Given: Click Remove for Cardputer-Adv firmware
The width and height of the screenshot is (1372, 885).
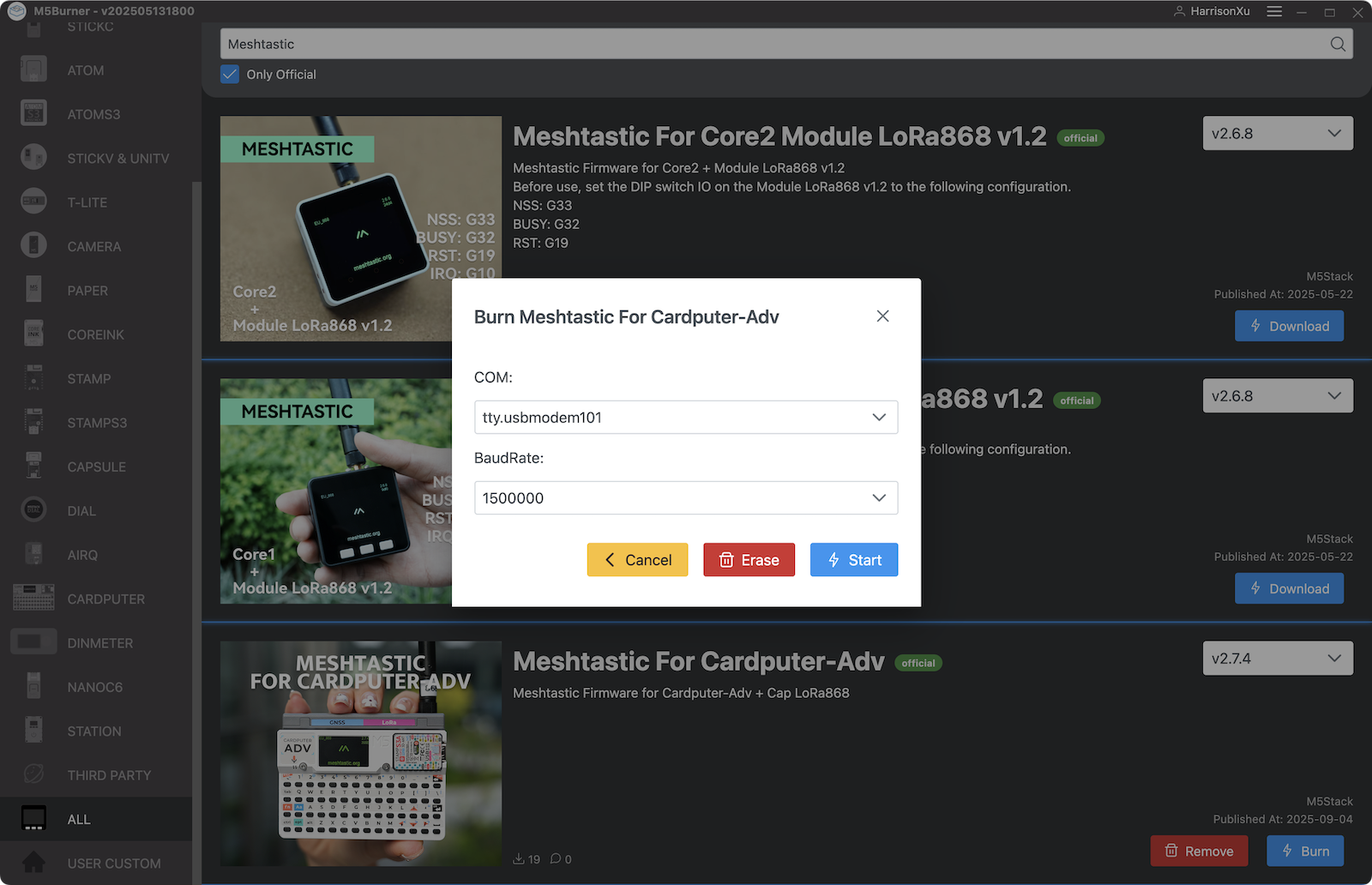Looking at the screenshot, I should [x=1199, y=851].
